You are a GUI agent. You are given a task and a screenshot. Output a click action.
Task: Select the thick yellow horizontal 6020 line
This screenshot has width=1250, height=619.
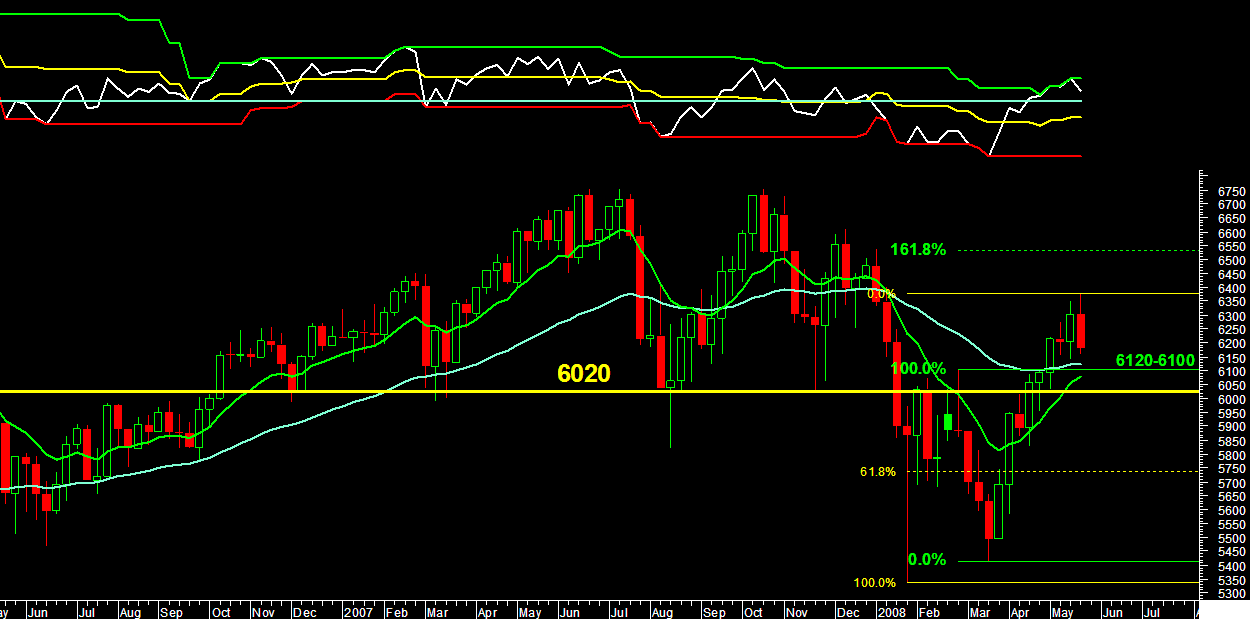pos(598,391)
